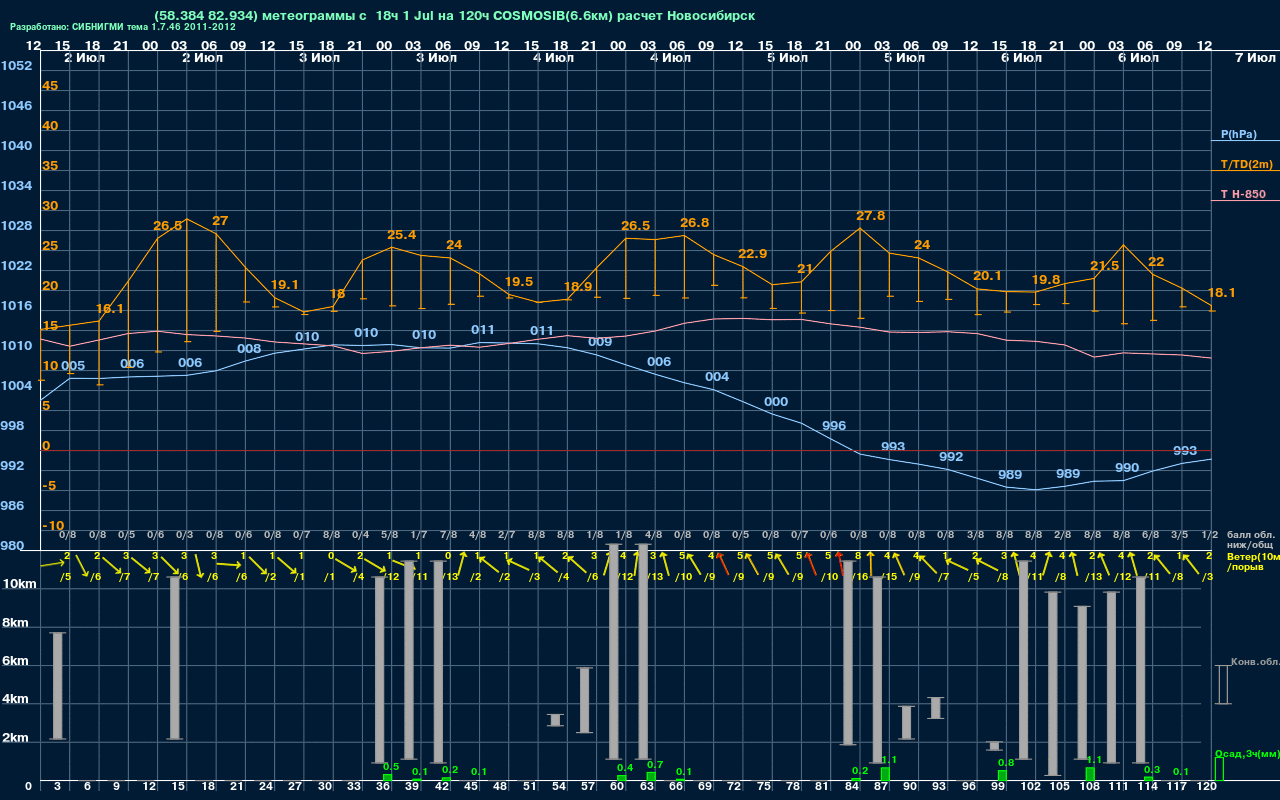Click the 004 pressure label

click(717, 376)
